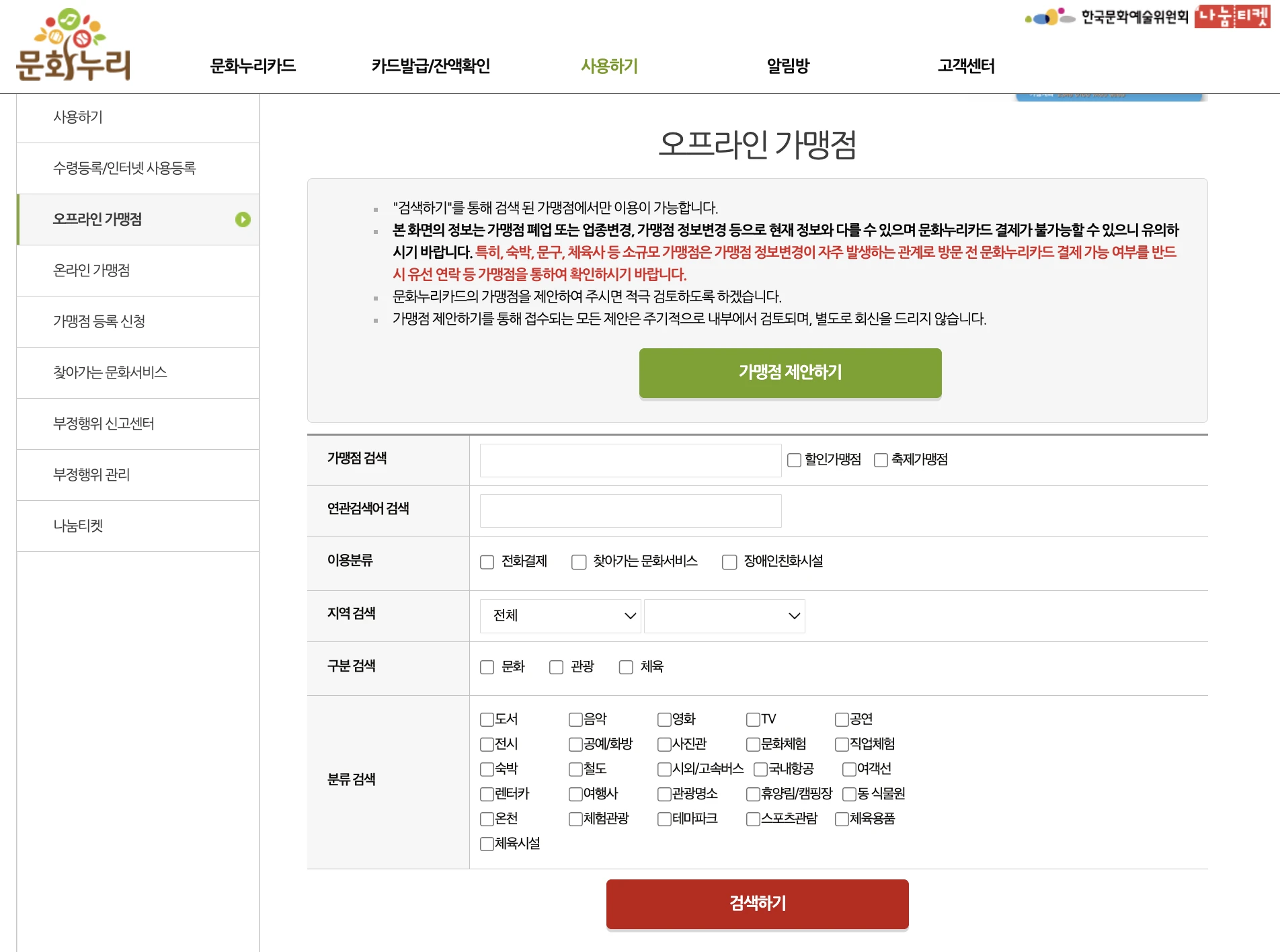
Task: Expand the empty sub-region dropdown
Action: point(724,616)
